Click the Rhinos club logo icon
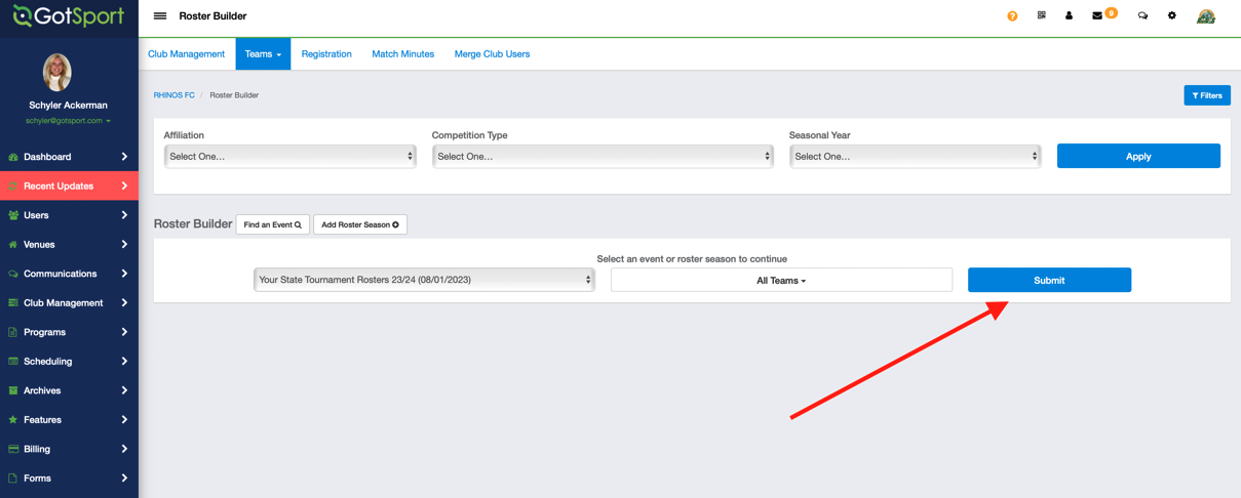This screenshot has width=1241, height=498. 1206,16
